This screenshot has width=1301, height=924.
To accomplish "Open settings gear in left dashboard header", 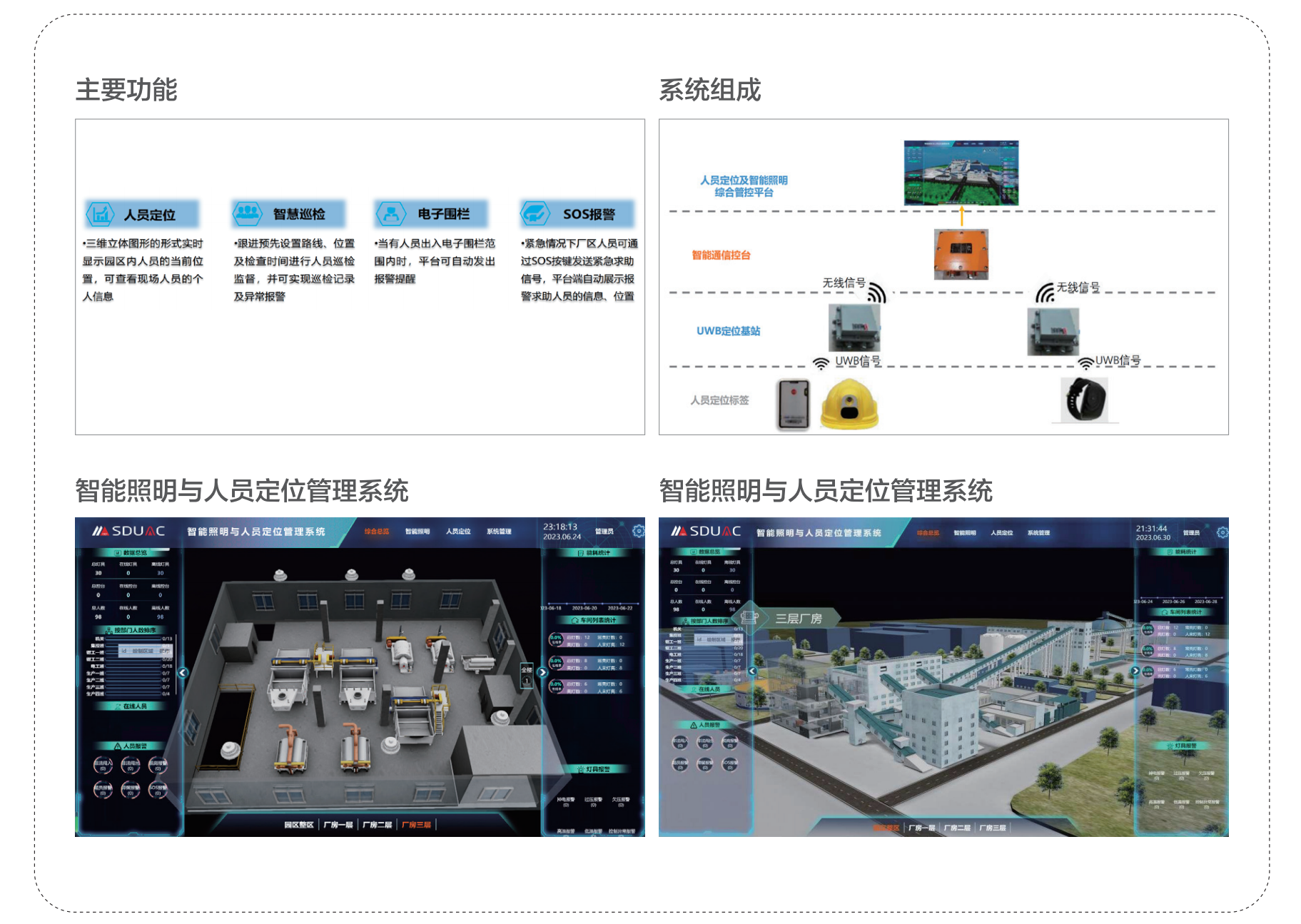I will [x=638, y=531].
